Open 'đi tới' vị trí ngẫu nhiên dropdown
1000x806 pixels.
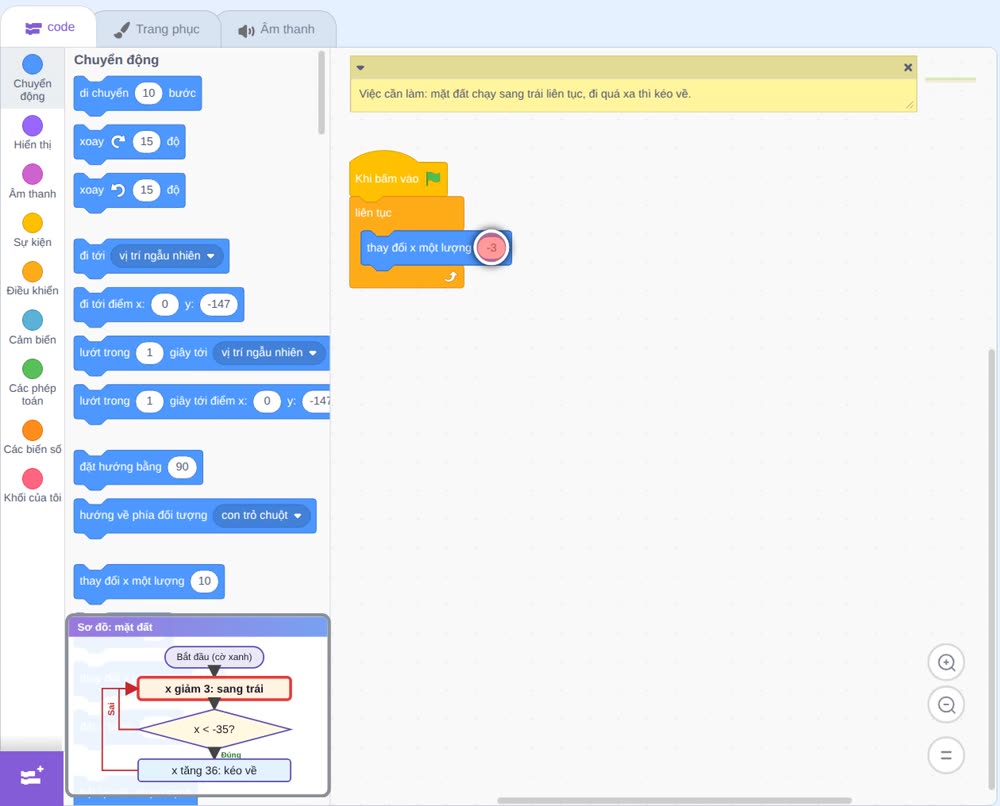point(167,256)
